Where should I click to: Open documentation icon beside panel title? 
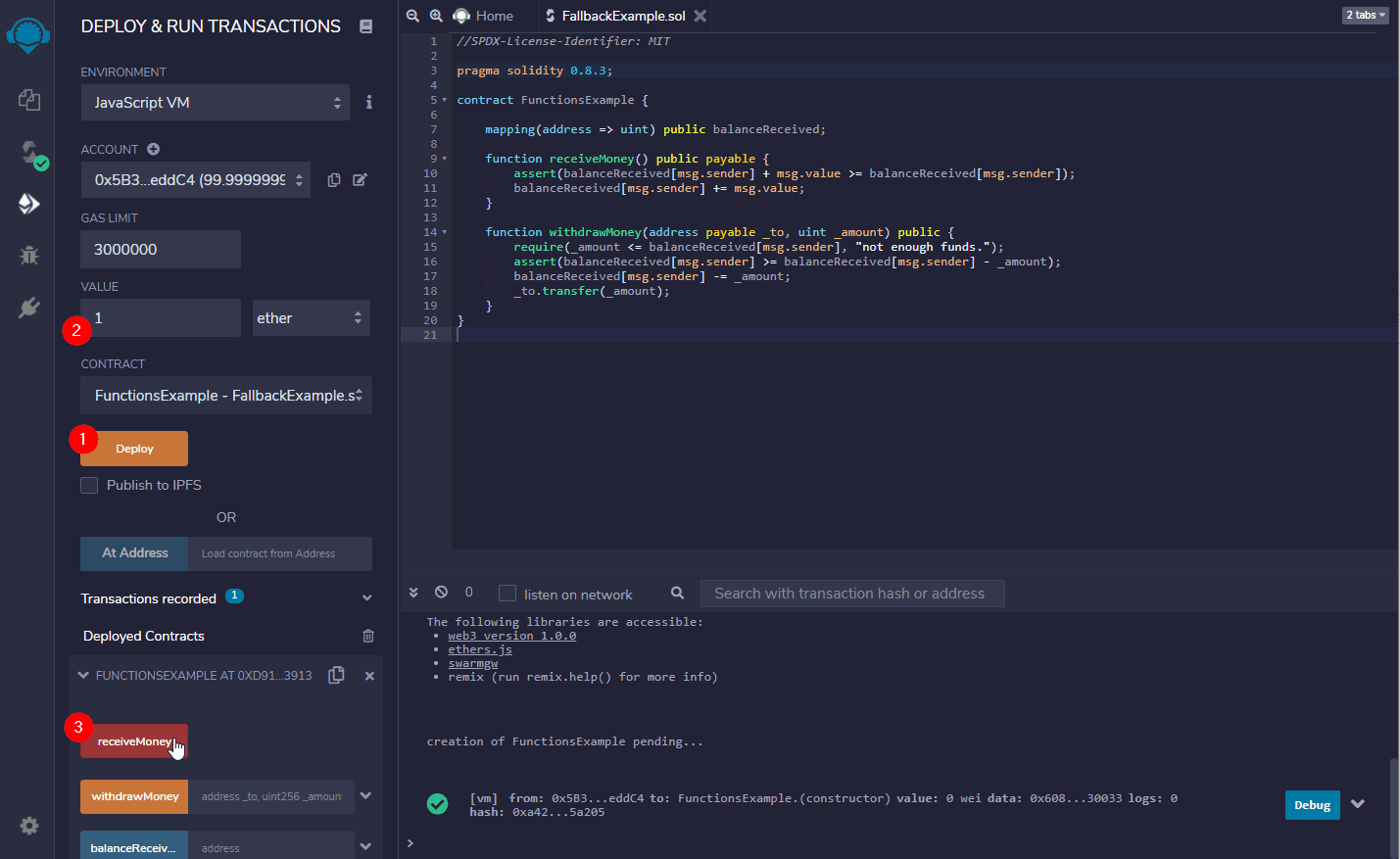[x=365, y=26]
